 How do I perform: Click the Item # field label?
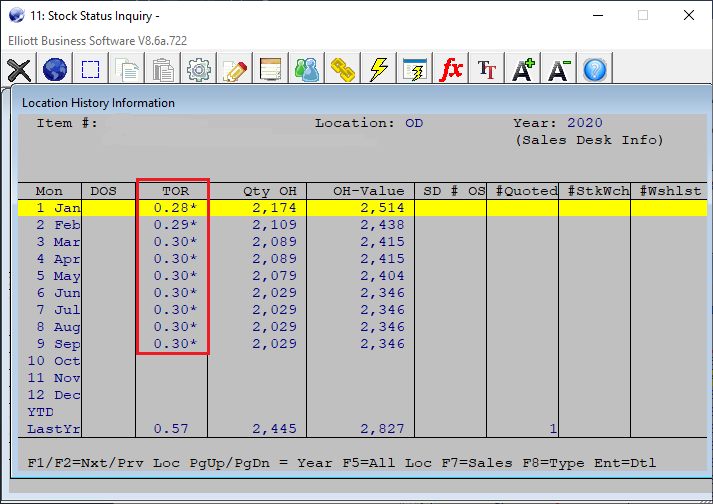point(67,123)
